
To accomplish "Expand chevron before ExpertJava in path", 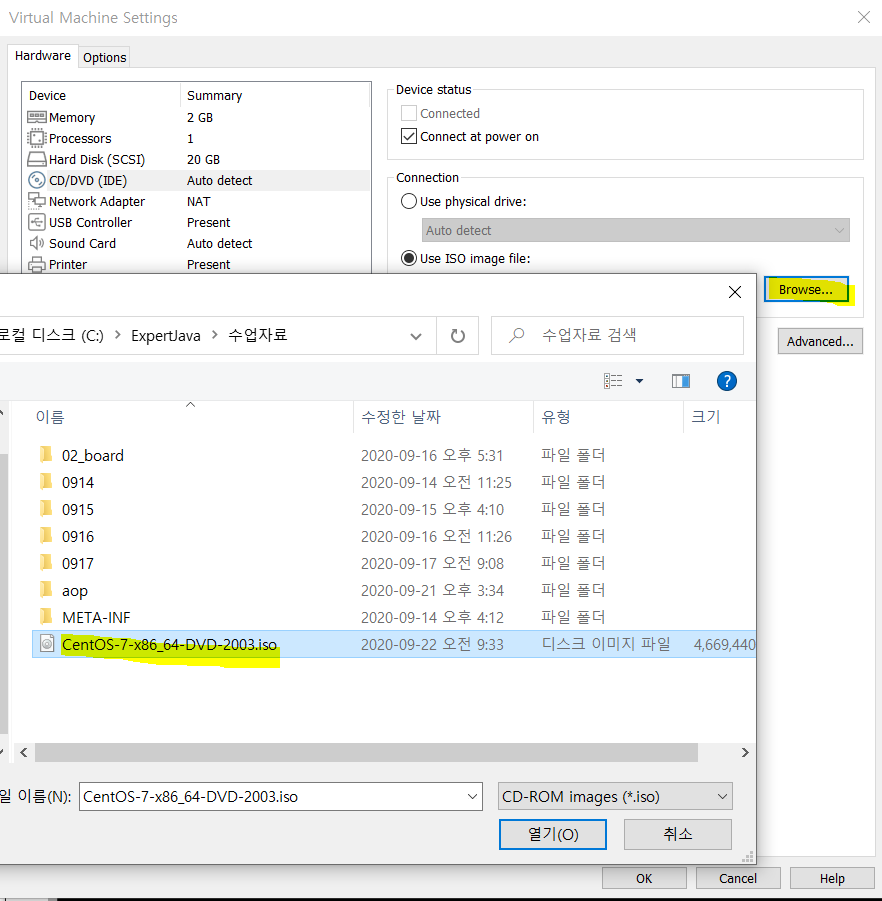I will click(118, 334).
